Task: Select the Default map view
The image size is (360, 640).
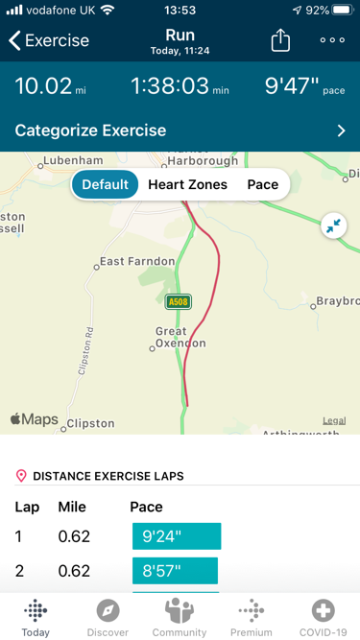Action: [x=105, y=184]
